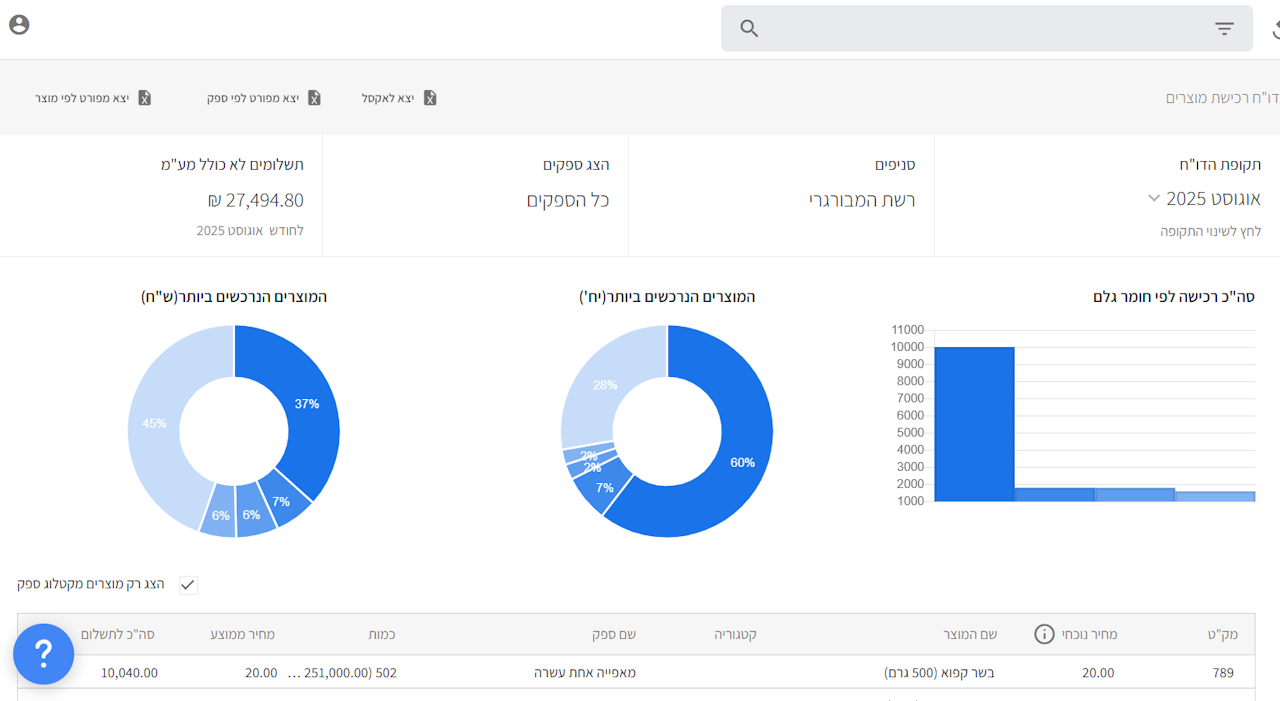Click Excel icon beside יצא מפורט לפי ספק
The height and width of the screenshot is (701, 1280).
(x=314, y=98)
